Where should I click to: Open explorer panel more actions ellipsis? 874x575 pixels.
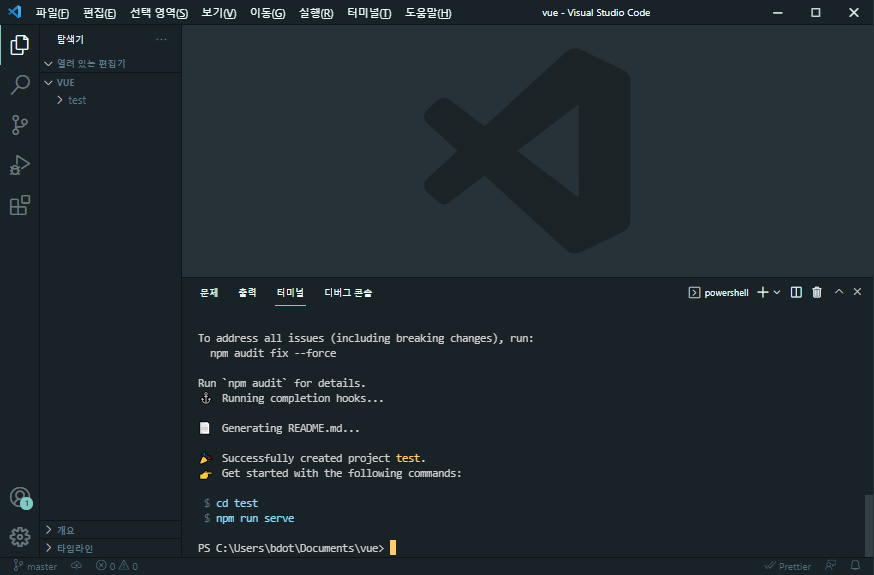click(x=161, y=40)
